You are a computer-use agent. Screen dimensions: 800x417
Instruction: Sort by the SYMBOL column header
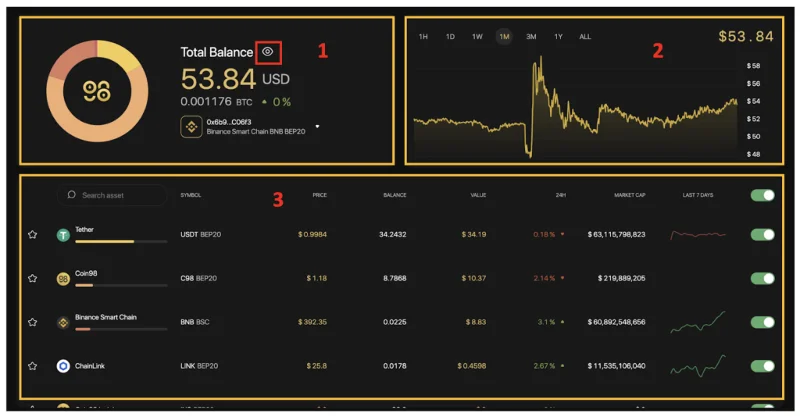191,195
